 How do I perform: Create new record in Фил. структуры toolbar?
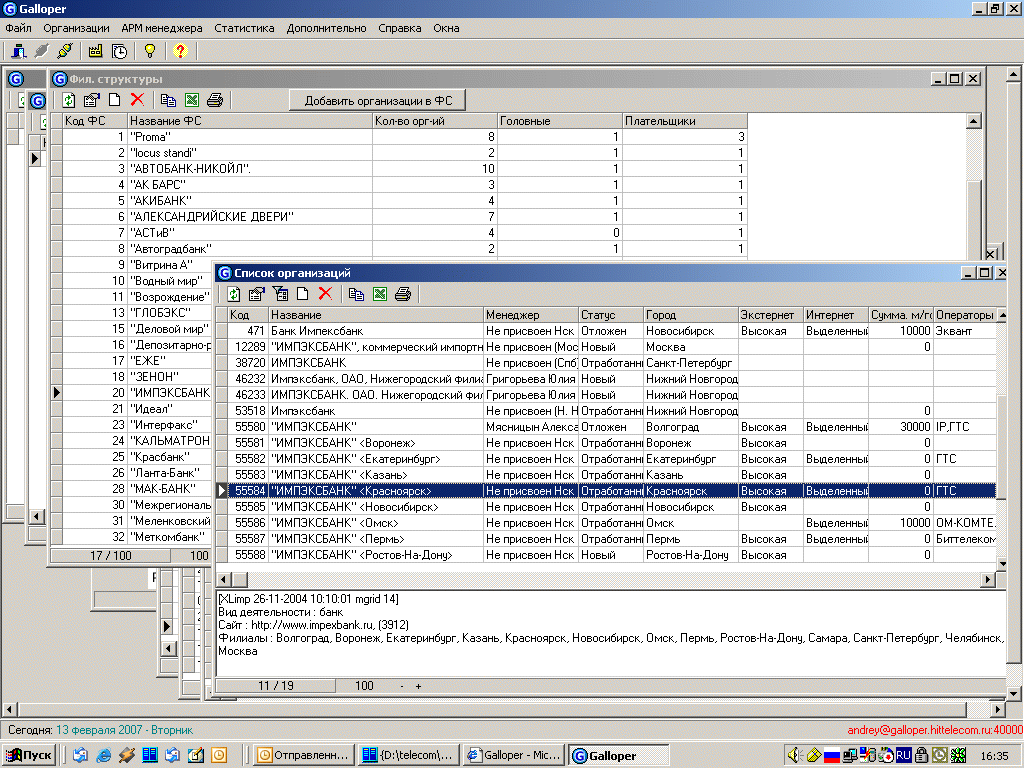tap(114, 100)
